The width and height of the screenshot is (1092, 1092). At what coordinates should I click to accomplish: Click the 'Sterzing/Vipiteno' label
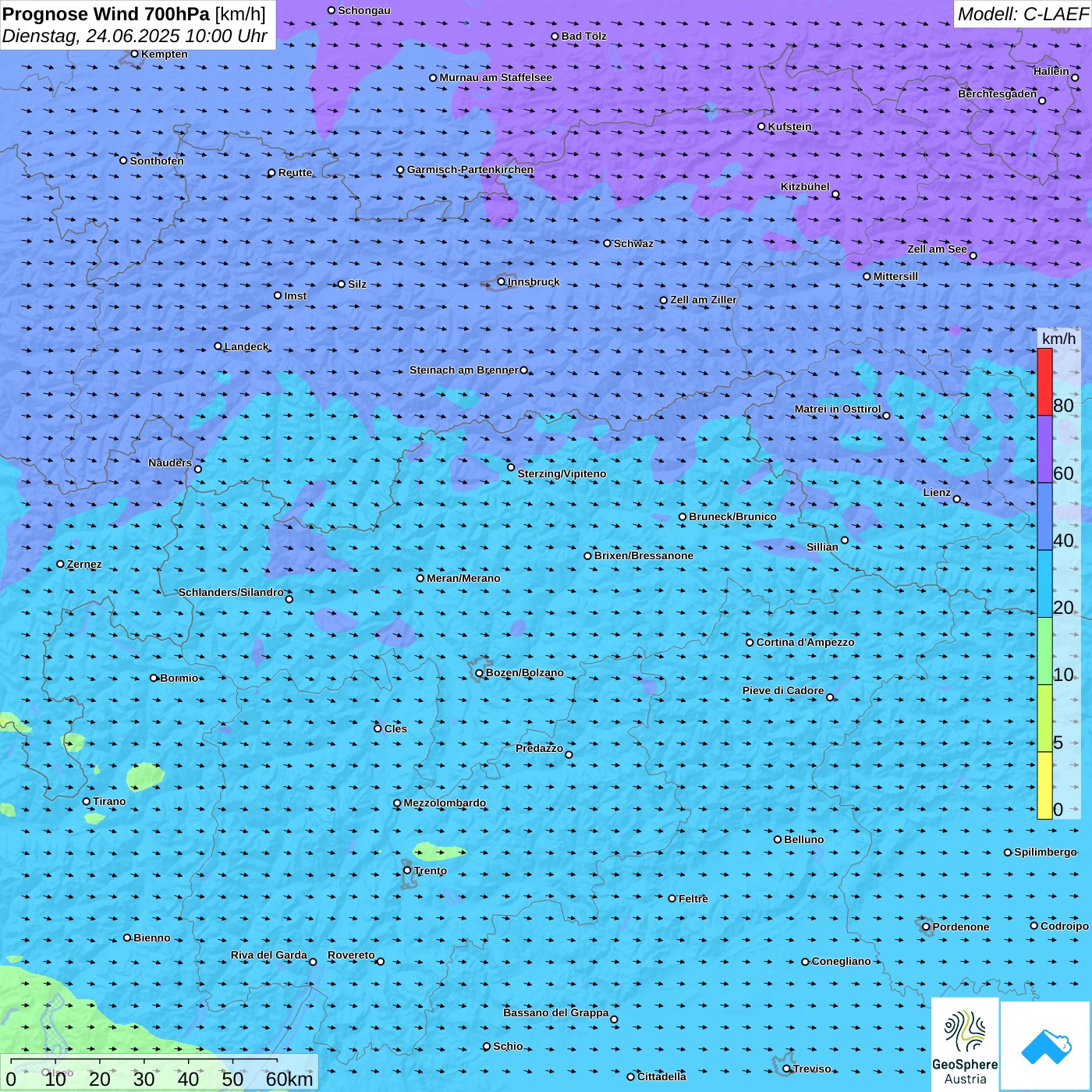562,473
